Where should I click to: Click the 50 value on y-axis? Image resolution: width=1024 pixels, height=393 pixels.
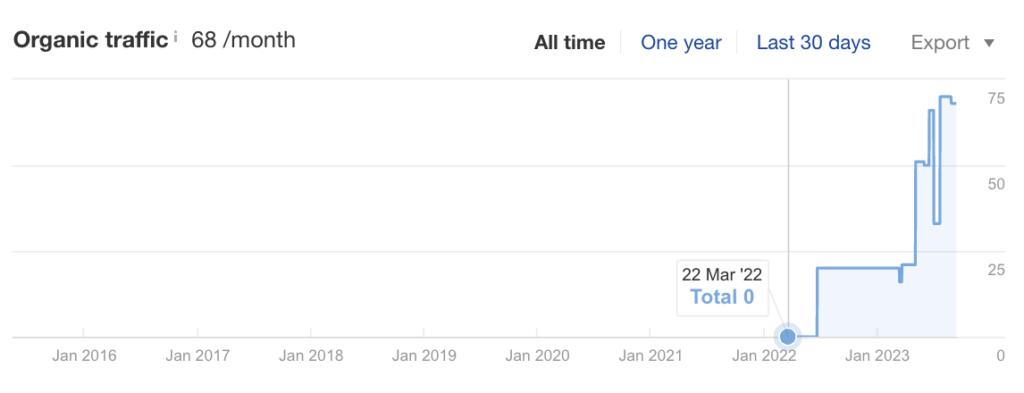click(x=996, y=184)
